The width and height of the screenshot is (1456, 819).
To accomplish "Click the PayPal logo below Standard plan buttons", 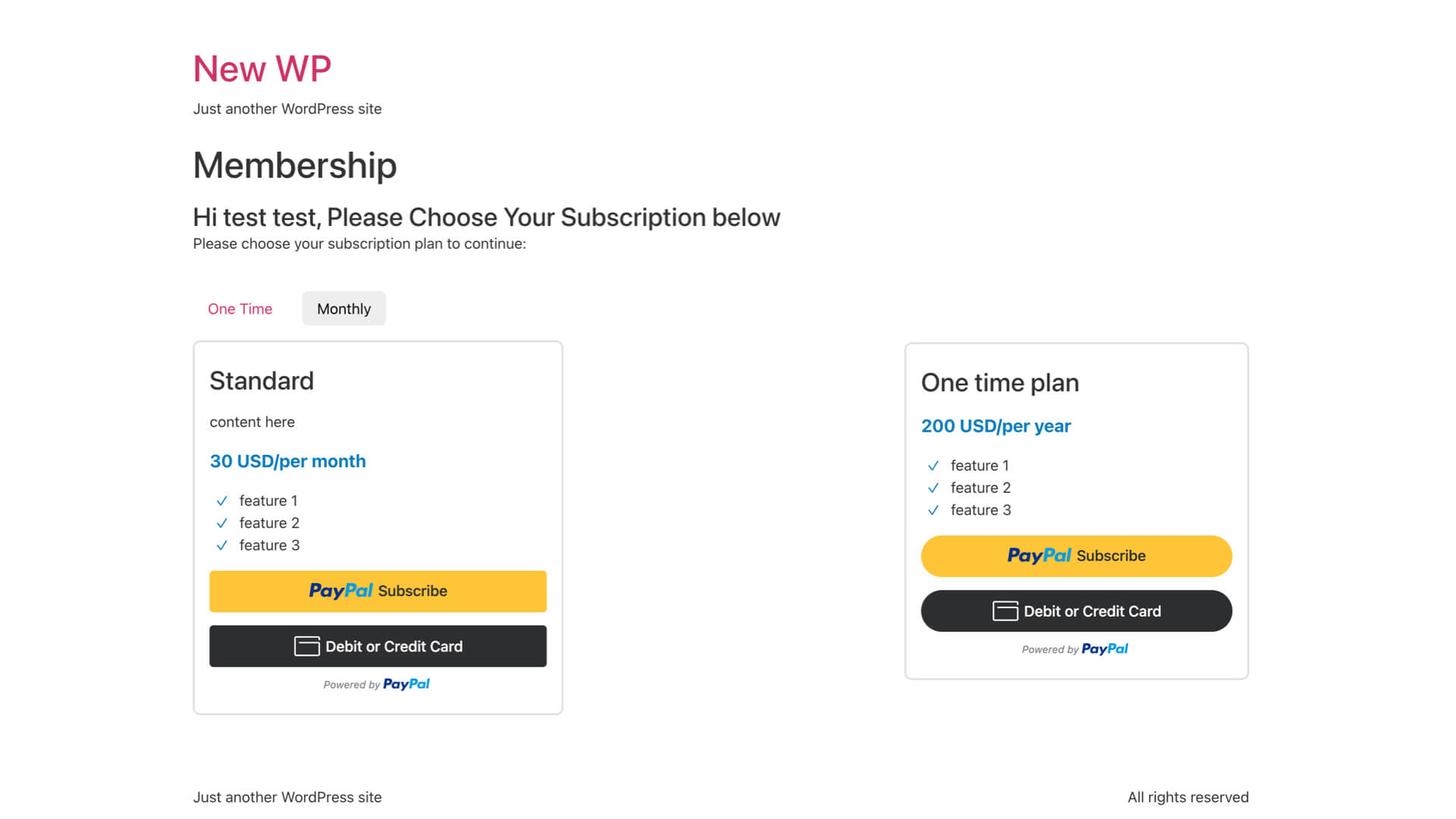I will point(406,684).
